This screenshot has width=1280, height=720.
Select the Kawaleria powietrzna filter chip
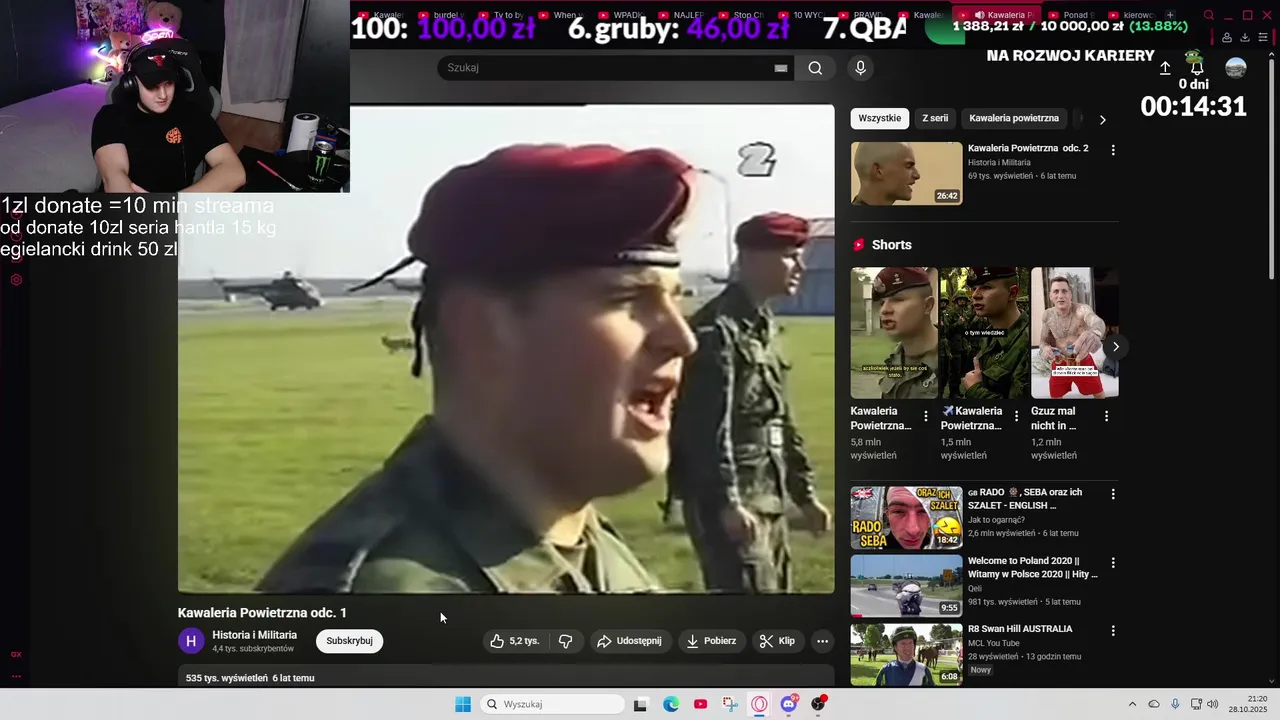point(1014,118)
